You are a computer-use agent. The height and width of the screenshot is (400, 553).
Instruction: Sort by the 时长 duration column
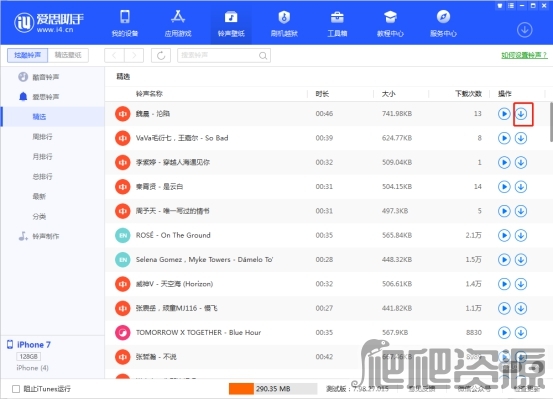click(x=322, y=94)
